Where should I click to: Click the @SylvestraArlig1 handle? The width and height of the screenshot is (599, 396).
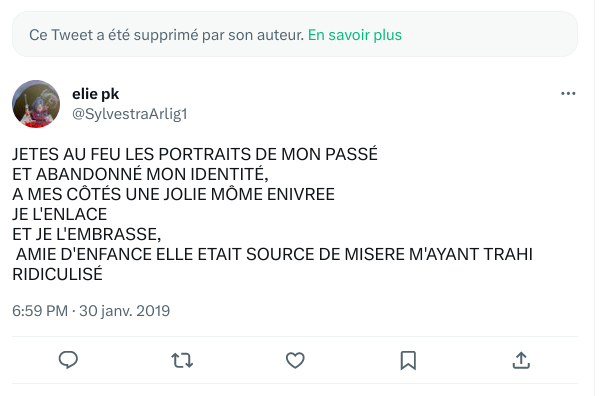pos(130,114)
